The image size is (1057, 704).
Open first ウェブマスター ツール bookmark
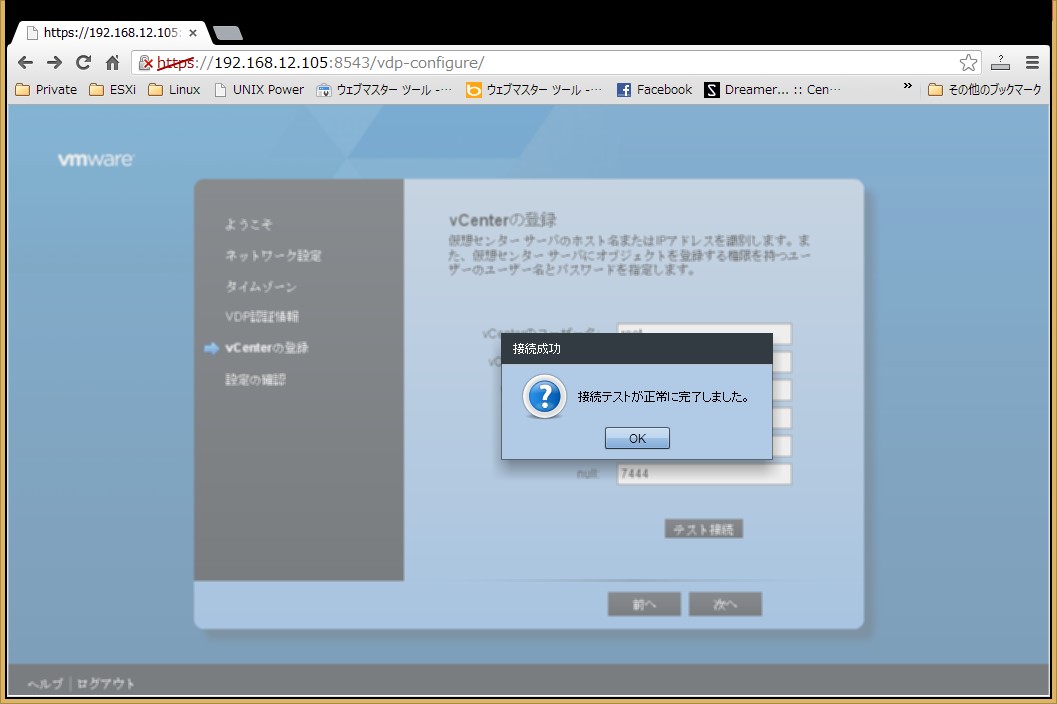coord(384,90)
